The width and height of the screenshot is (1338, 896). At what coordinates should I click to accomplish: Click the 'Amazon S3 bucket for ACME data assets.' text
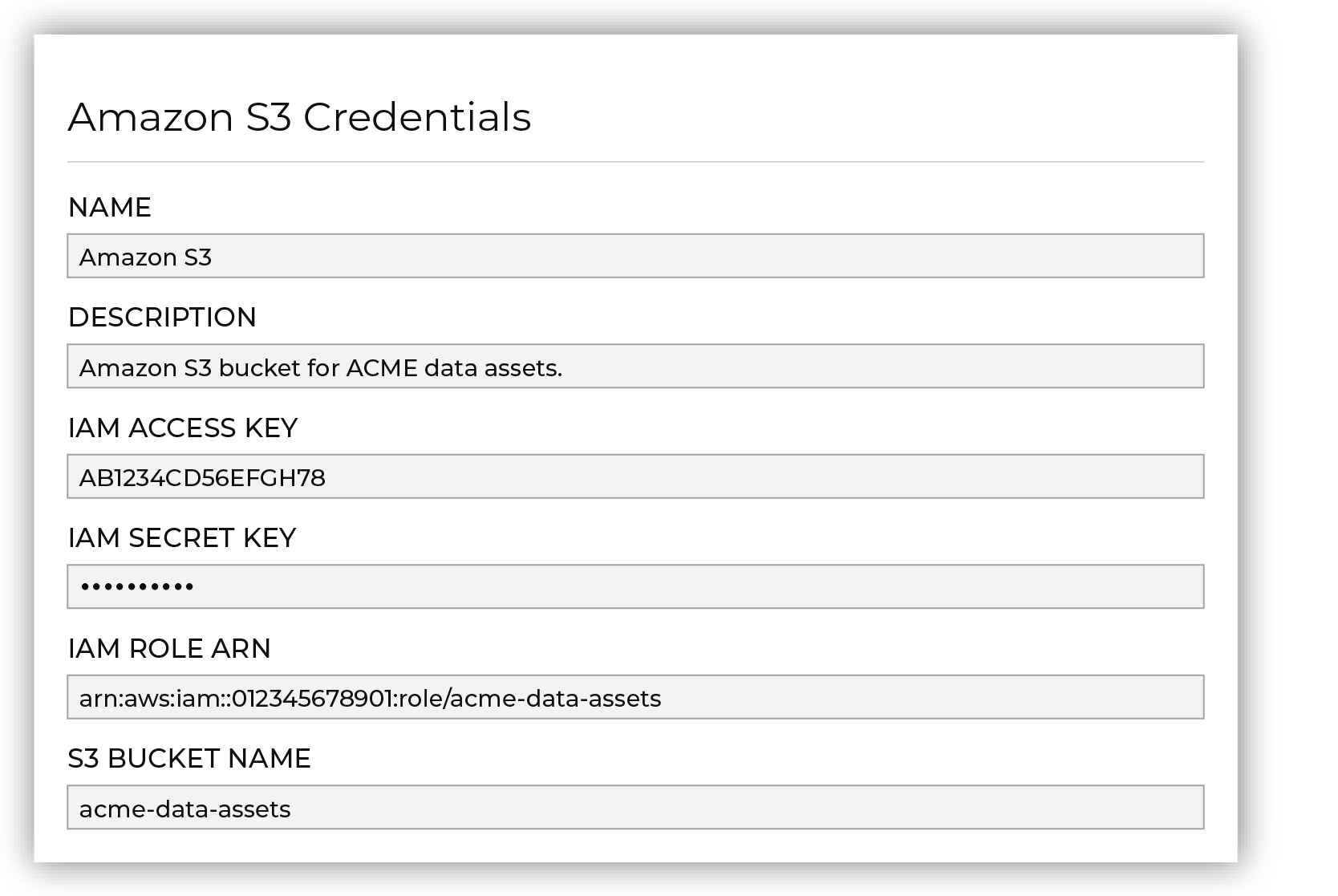pyautogui.click(x=321, y=368)
